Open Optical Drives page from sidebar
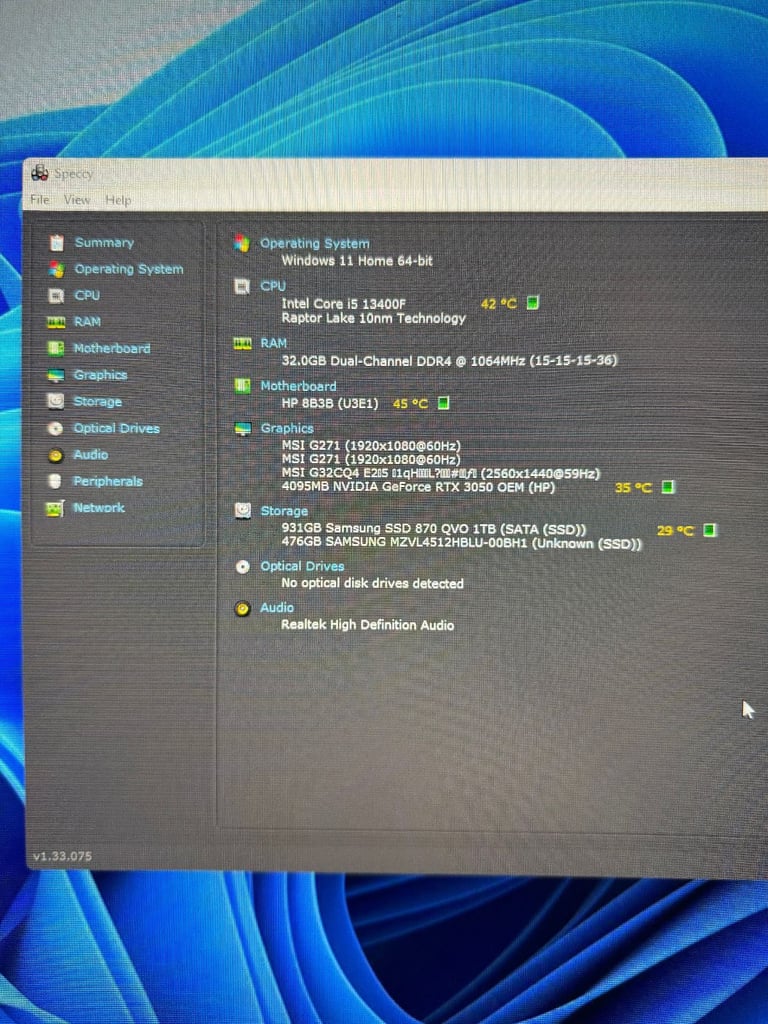Viewport: 768px width, 1024px height. (116, 428)
